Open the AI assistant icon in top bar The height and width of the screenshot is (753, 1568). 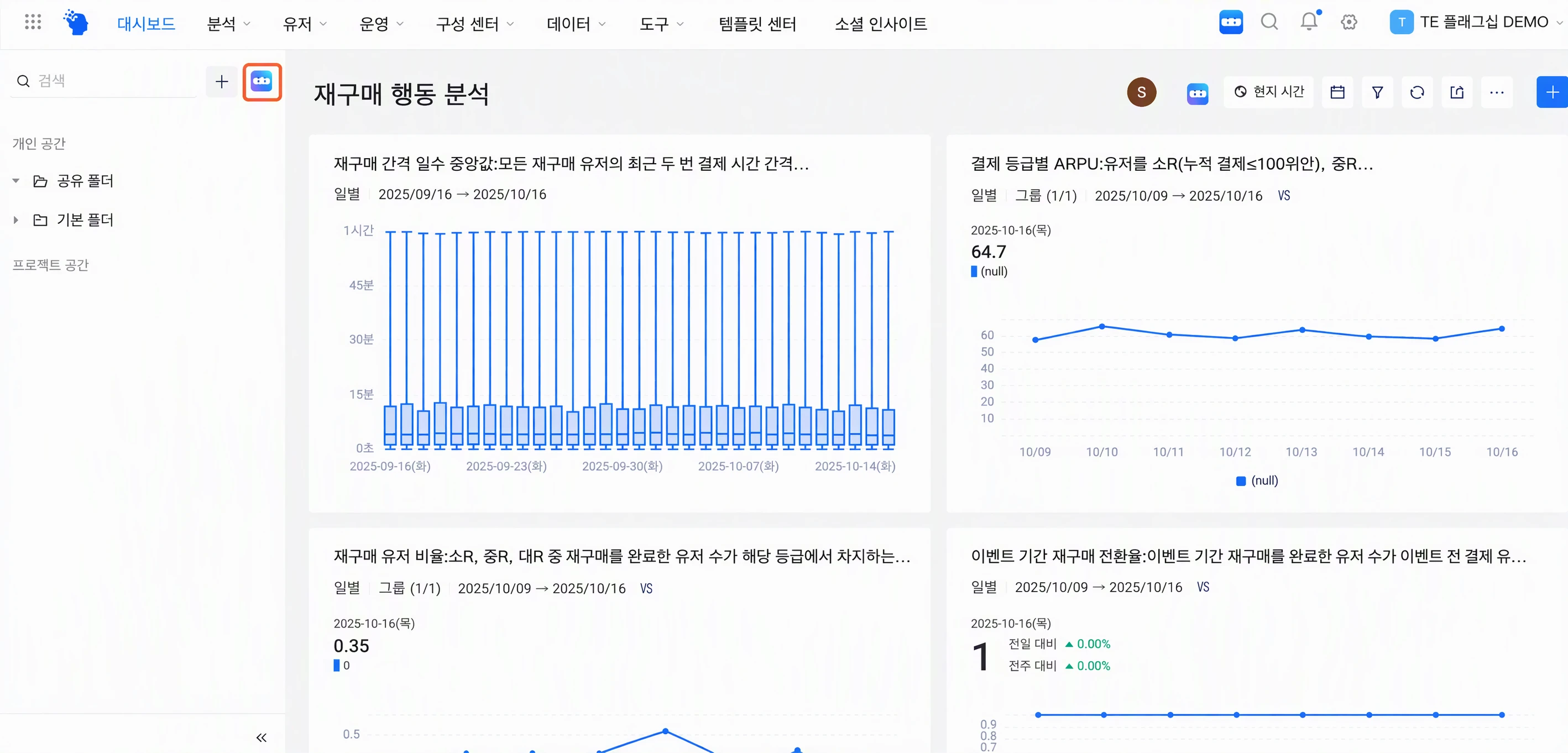point(1230,23)
